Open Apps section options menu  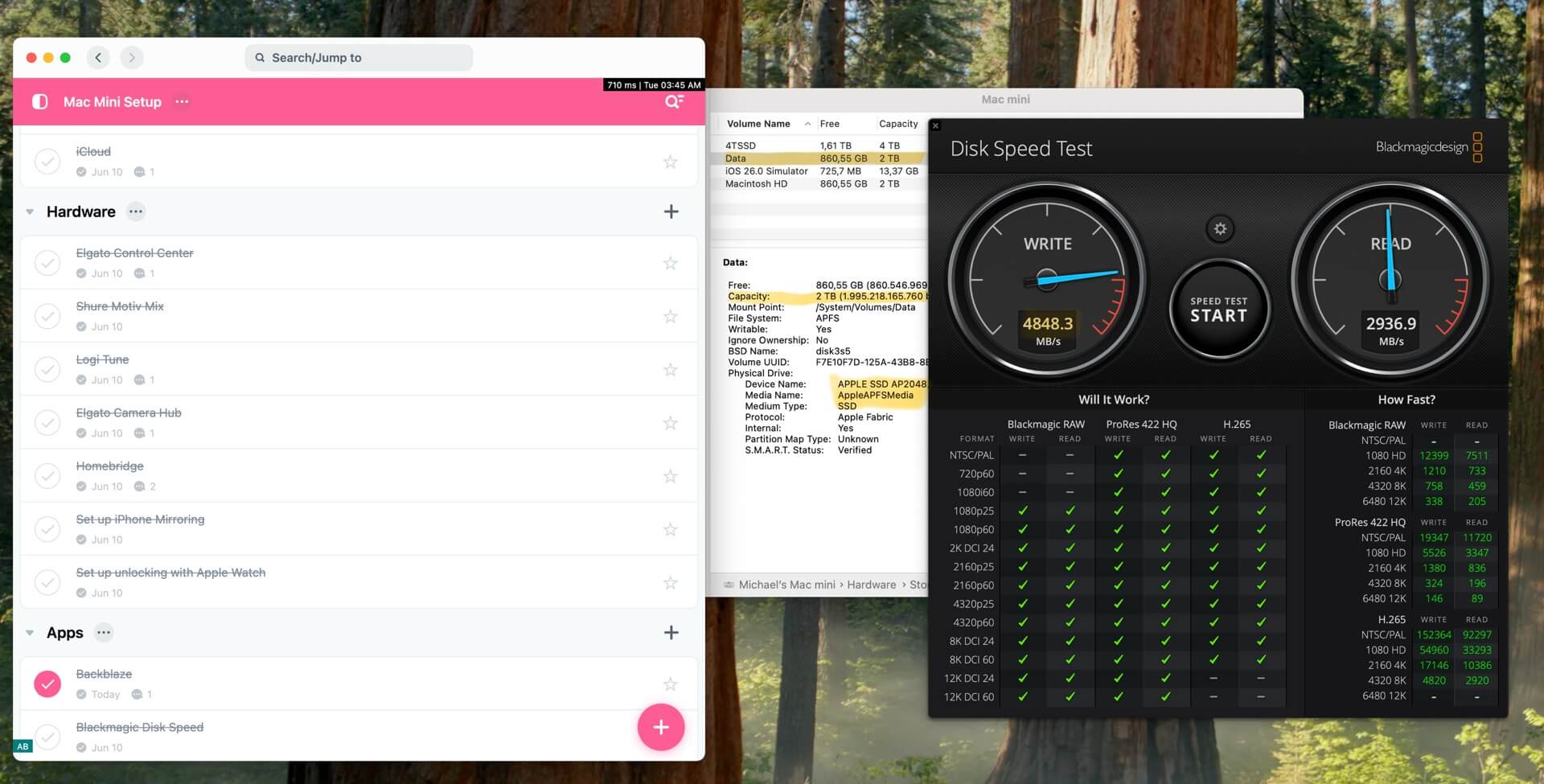click(x=104, y=633)
